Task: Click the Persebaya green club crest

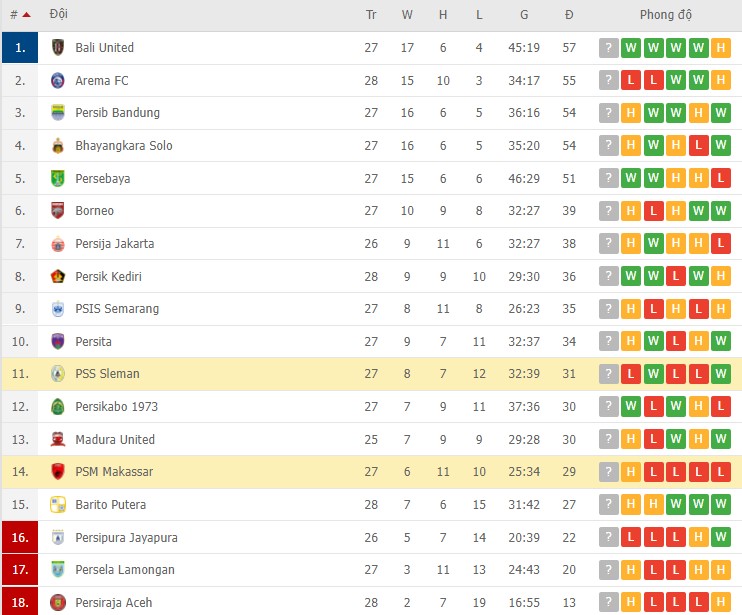Action: click(57, 178)
